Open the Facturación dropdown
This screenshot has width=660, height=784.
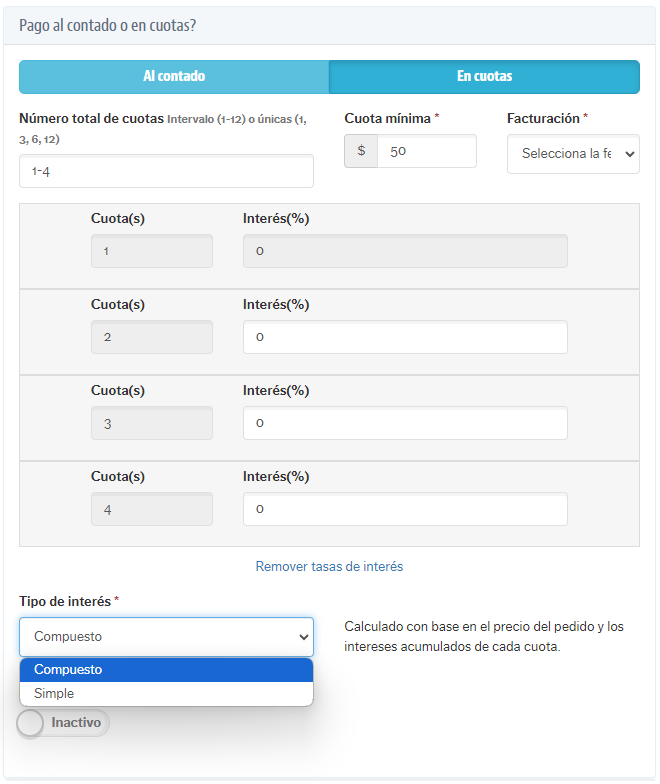(x=573, y=154)
